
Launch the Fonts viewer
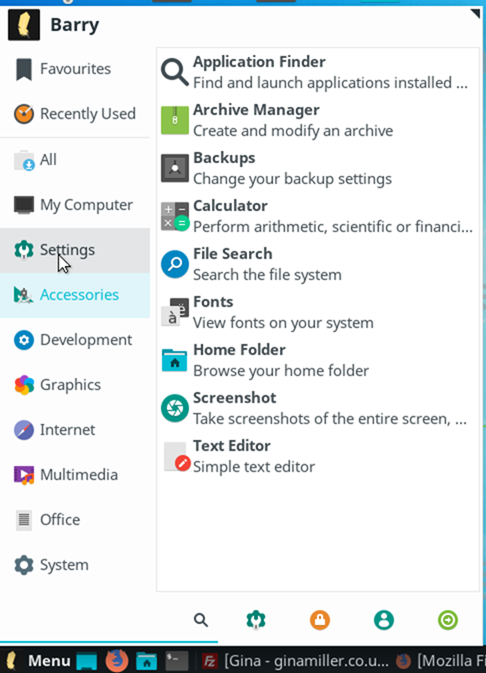[318, 312]
